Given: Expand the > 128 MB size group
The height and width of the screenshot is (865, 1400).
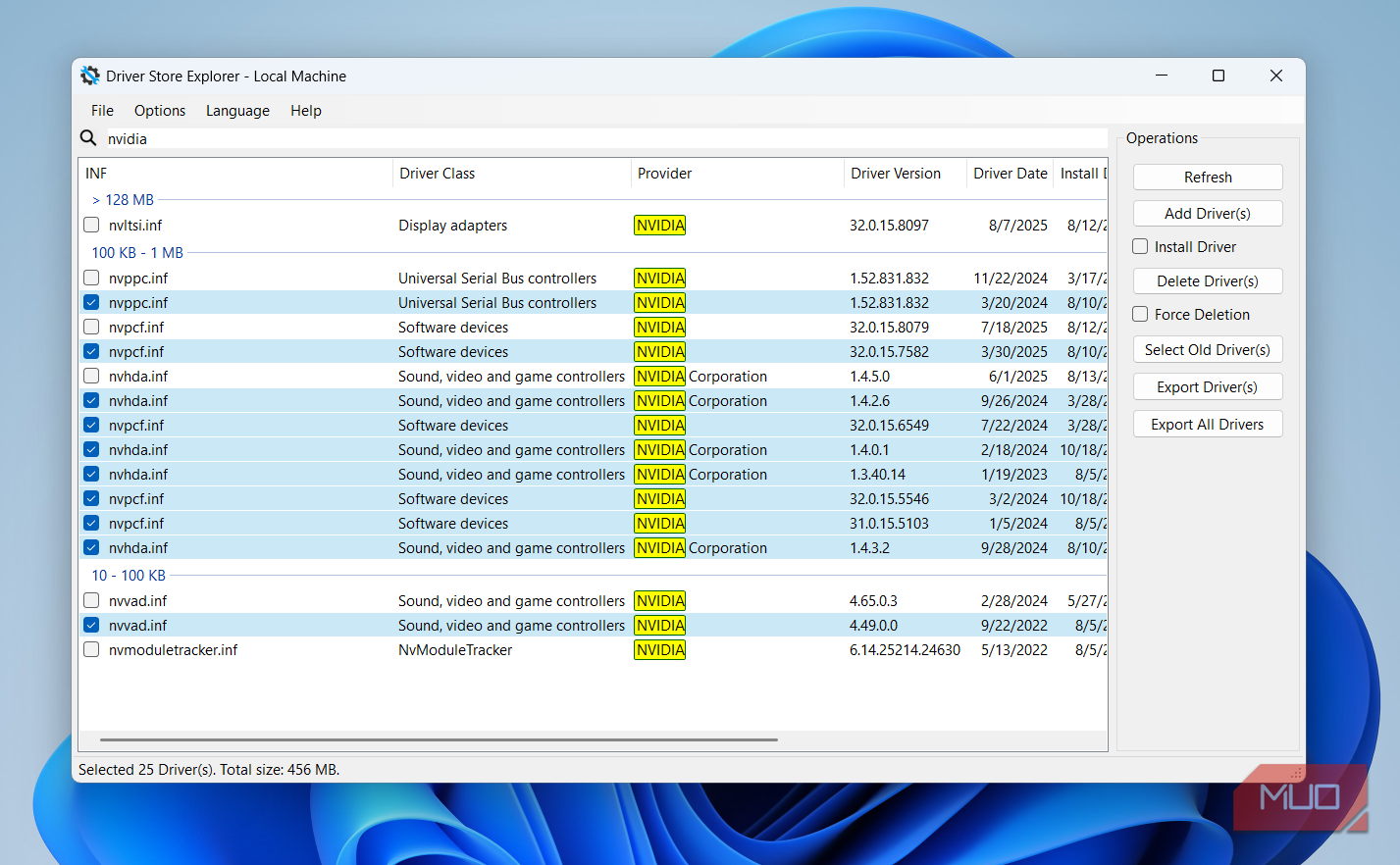Looking at the screenshot, I should (x=123, y=200).
